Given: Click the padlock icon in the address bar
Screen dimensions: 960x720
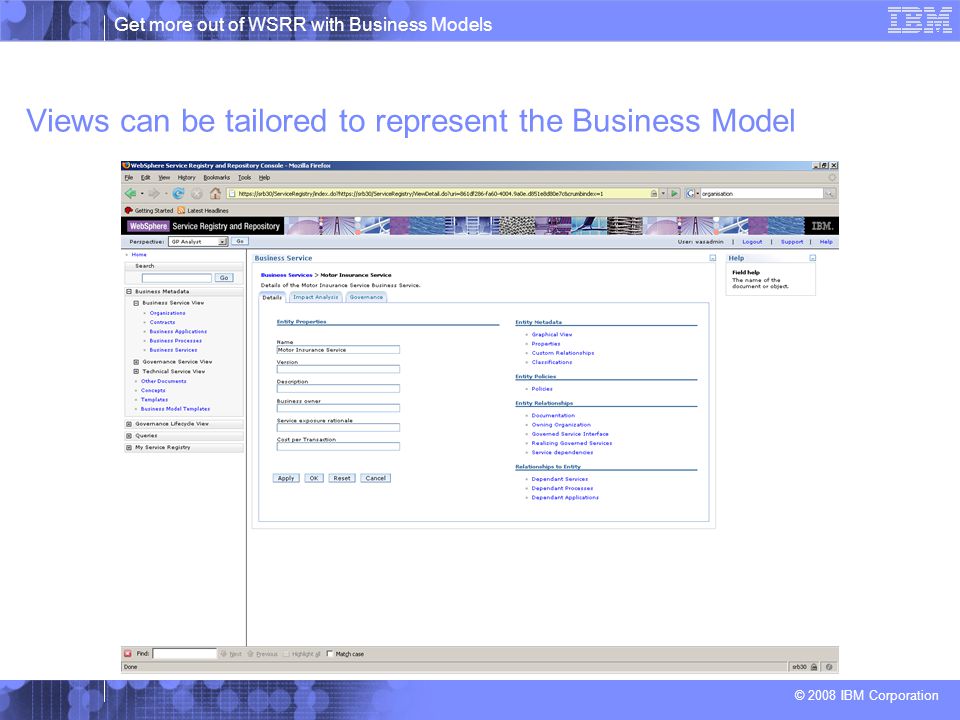Looking at the screenshot, I should pyautogui.click(x=654, y=193).
